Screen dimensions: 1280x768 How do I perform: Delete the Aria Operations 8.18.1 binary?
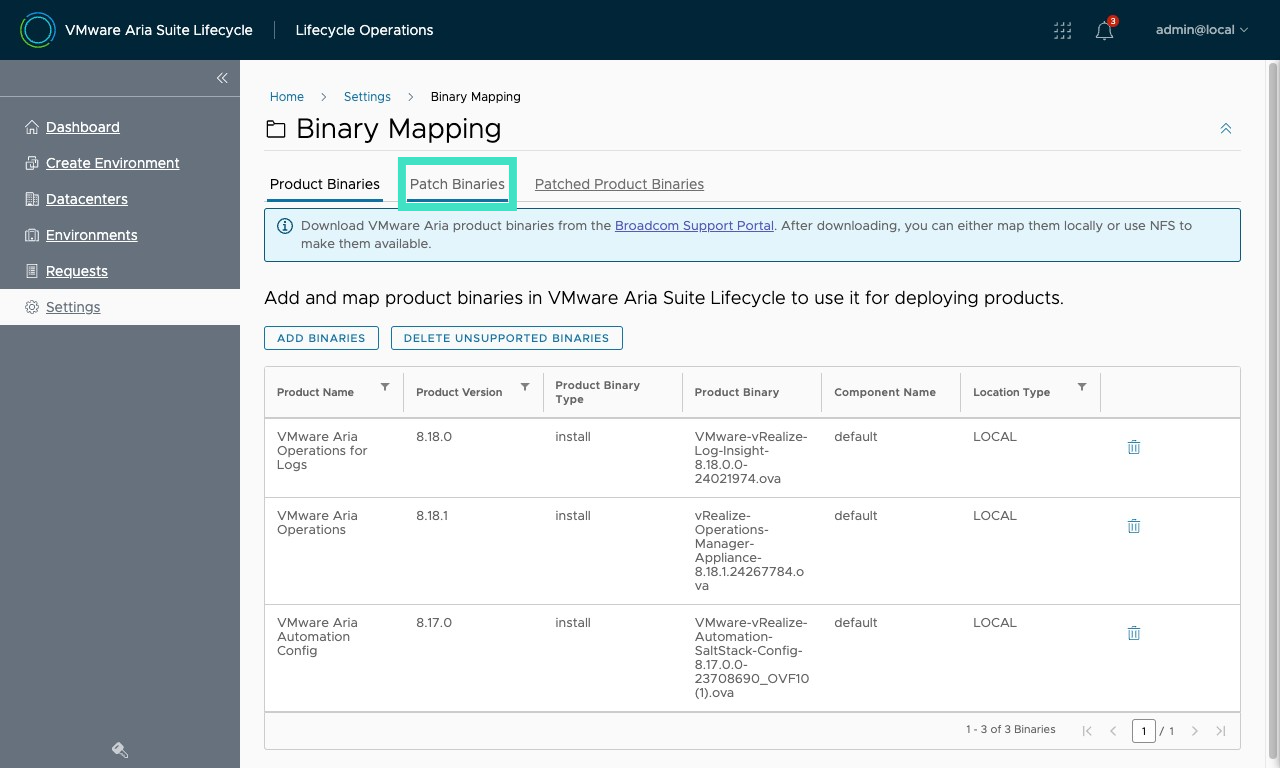(1134, 526)
